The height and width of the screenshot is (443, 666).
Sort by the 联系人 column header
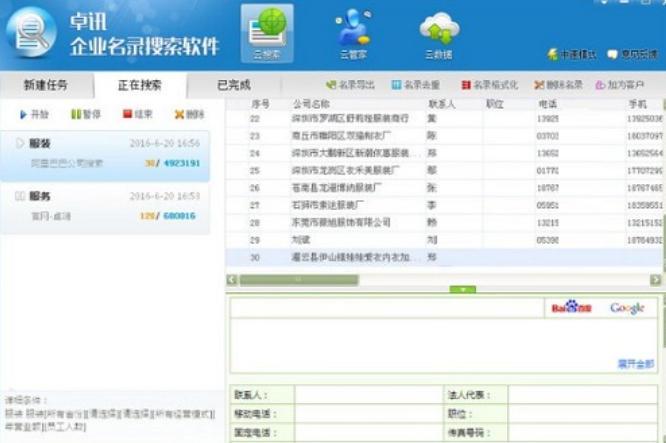[442, 104]
